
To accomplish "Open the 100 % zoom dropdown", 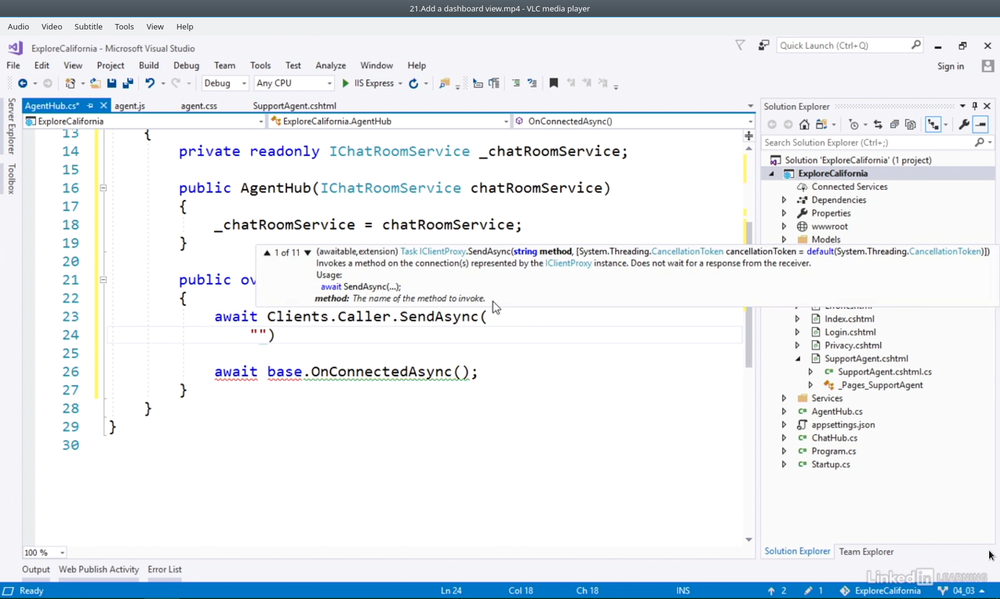I will [x=45, y=552].
